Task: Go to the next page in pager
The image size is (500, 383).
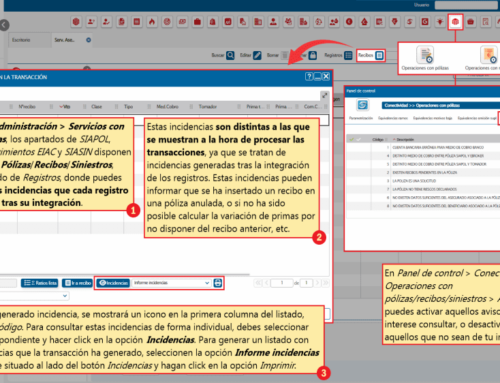Action: [x=318, y=283]
